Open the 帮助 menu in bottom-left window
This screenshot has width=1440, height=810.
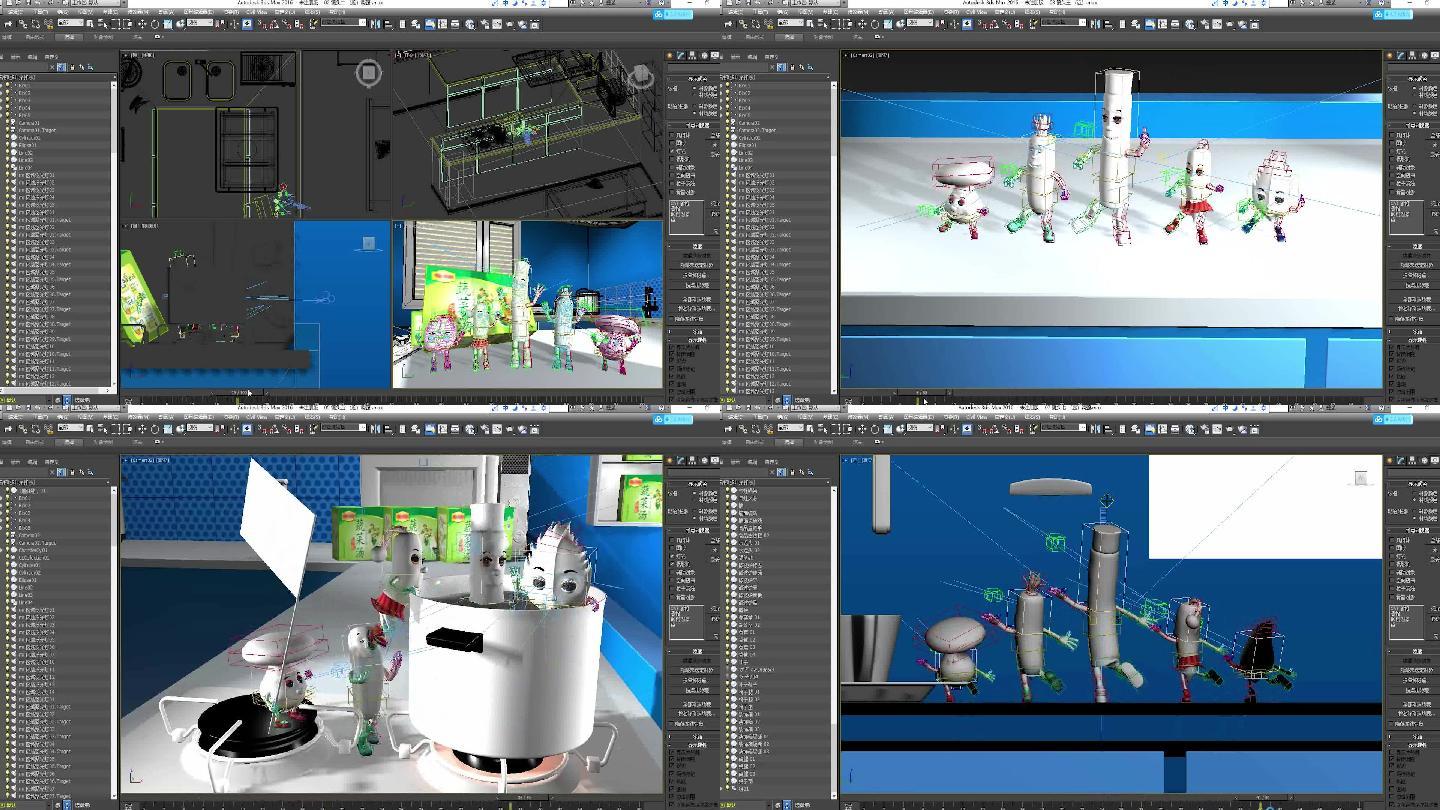336,417
